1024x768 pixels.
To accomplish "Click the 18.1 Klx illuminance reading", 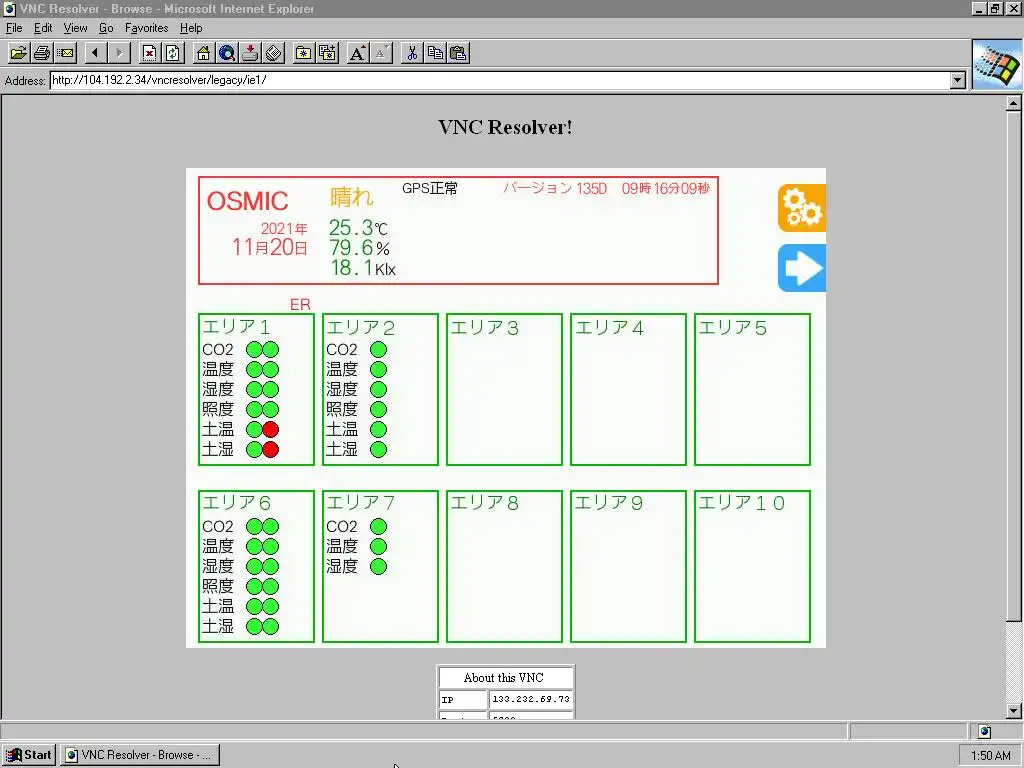I will click(362, 268).
